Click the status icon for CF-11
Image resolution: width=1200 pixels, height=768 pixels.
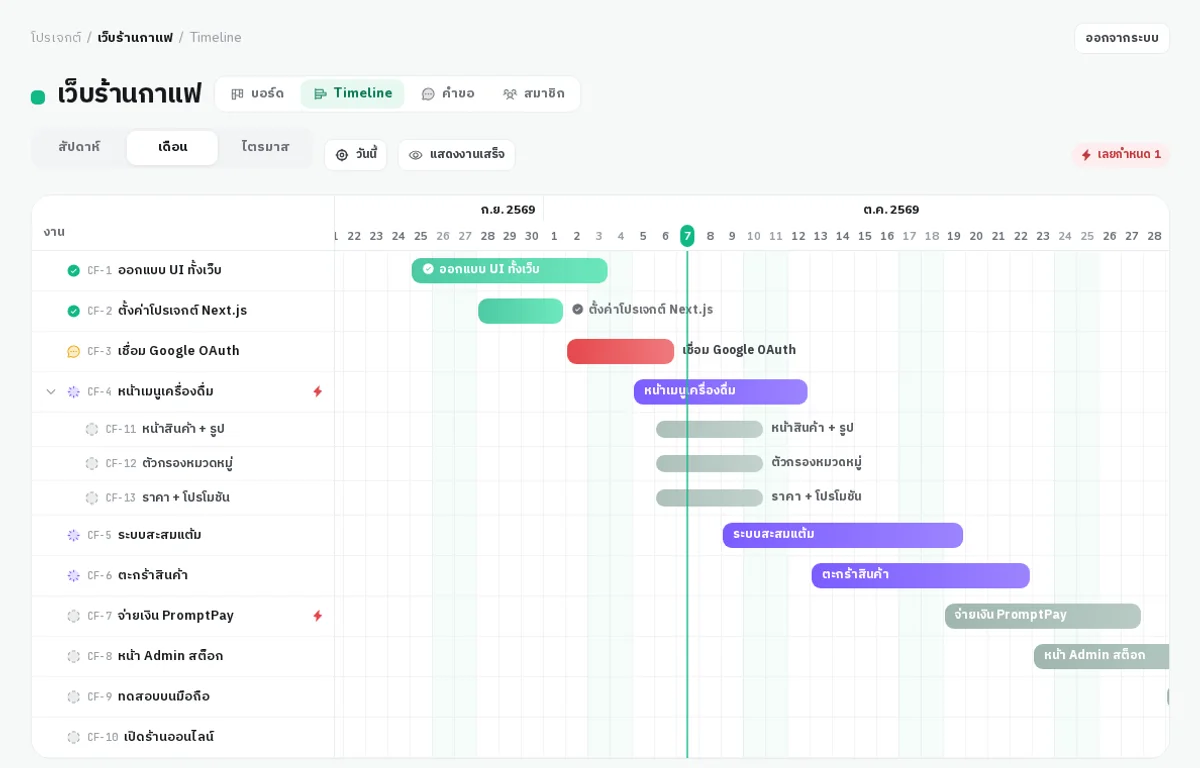[92, 429]
